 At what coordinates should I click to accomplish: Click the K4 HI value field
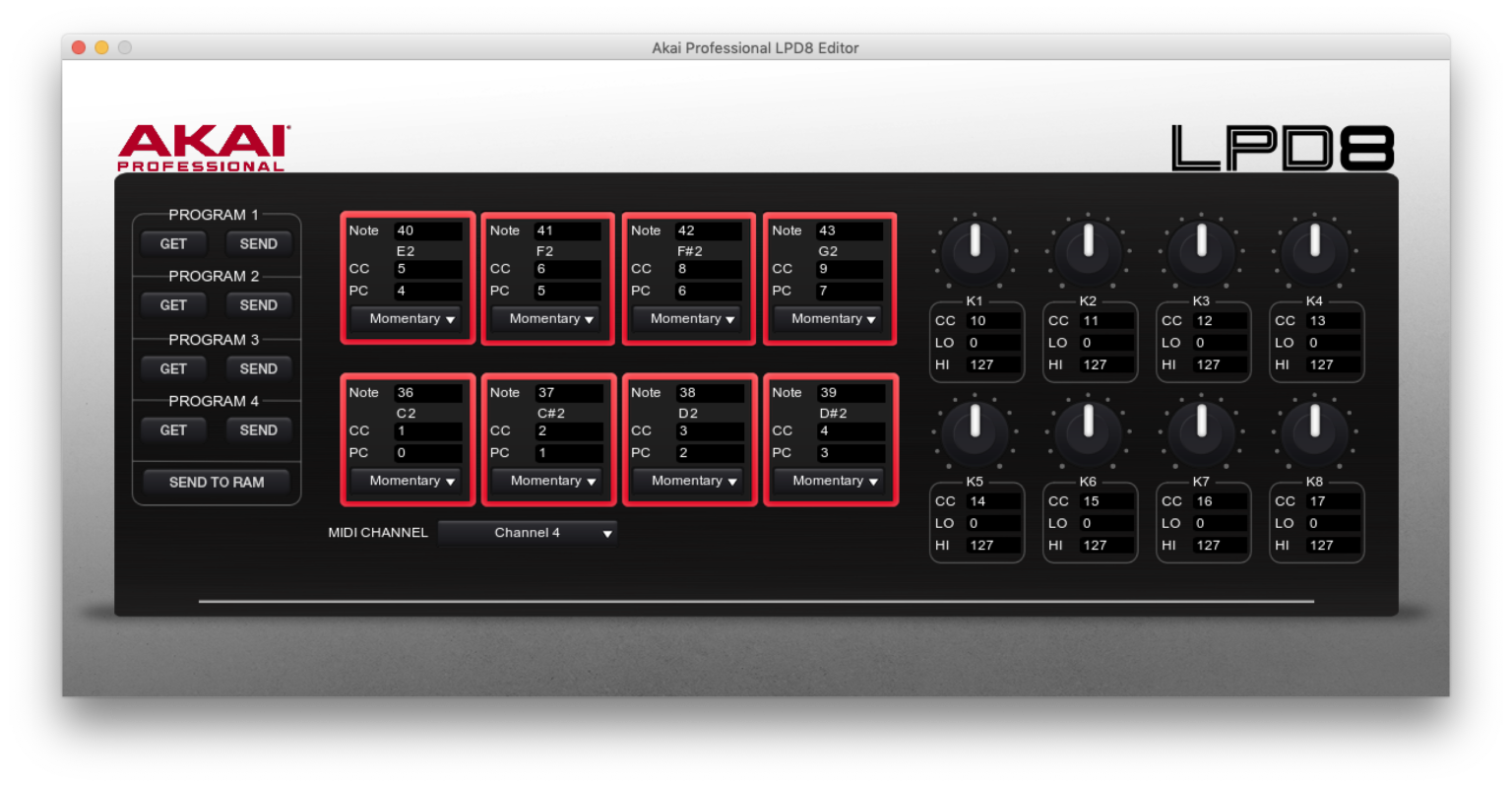(x=1333, y=364)
